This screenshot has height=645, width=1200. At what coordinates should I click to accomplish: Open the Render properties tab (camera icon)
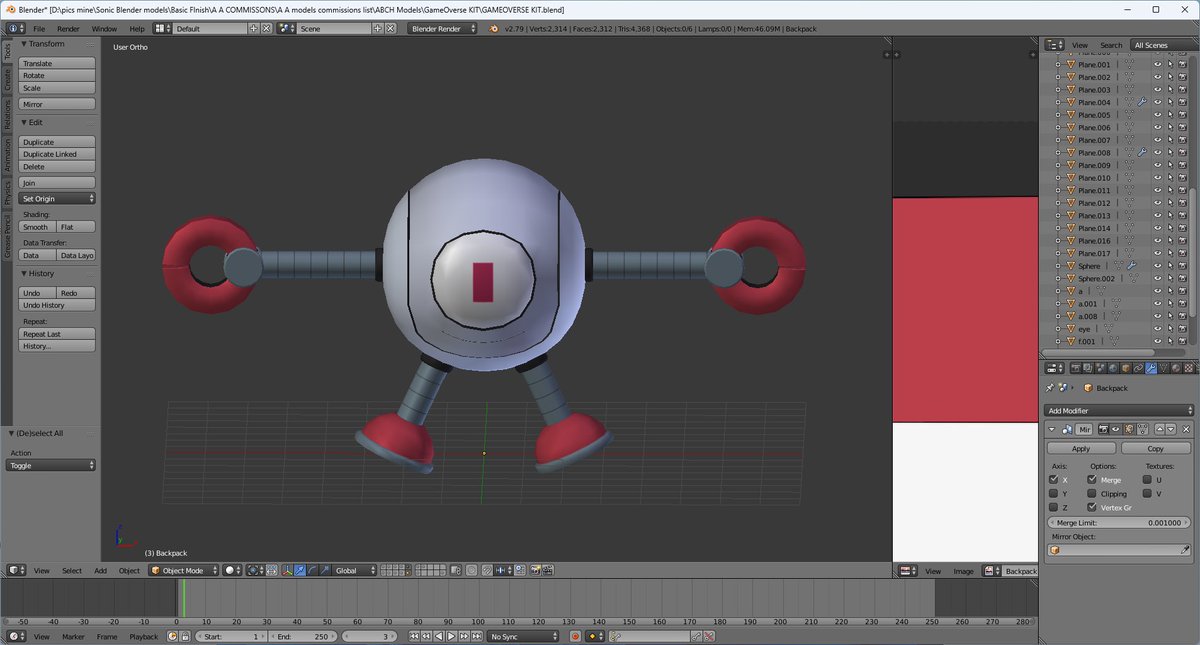(1076, 368)
